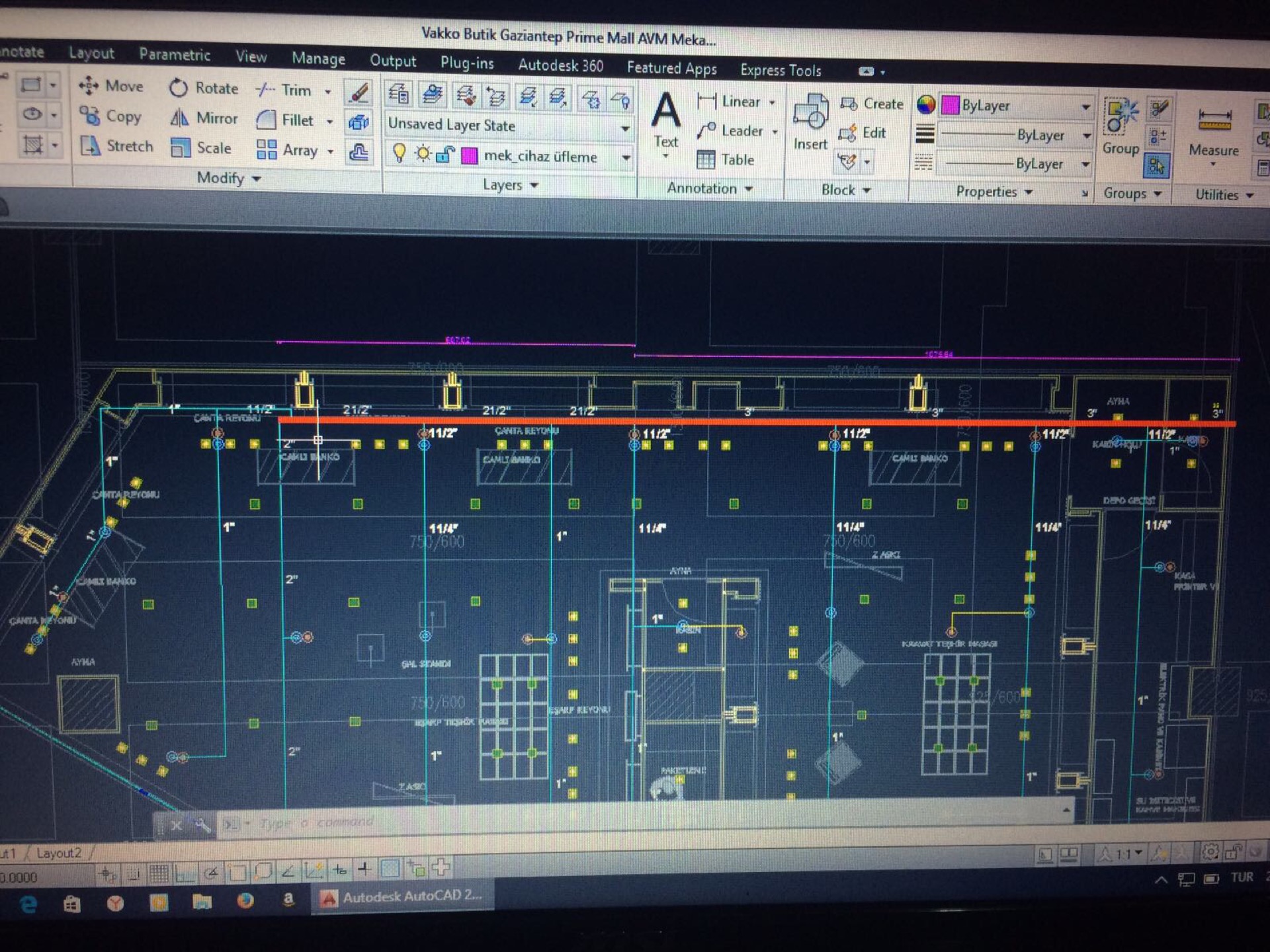Toggle dynamic input in status bar
Image resolution: width=1270 pixels, height=952 pixels.
[339, 870]
